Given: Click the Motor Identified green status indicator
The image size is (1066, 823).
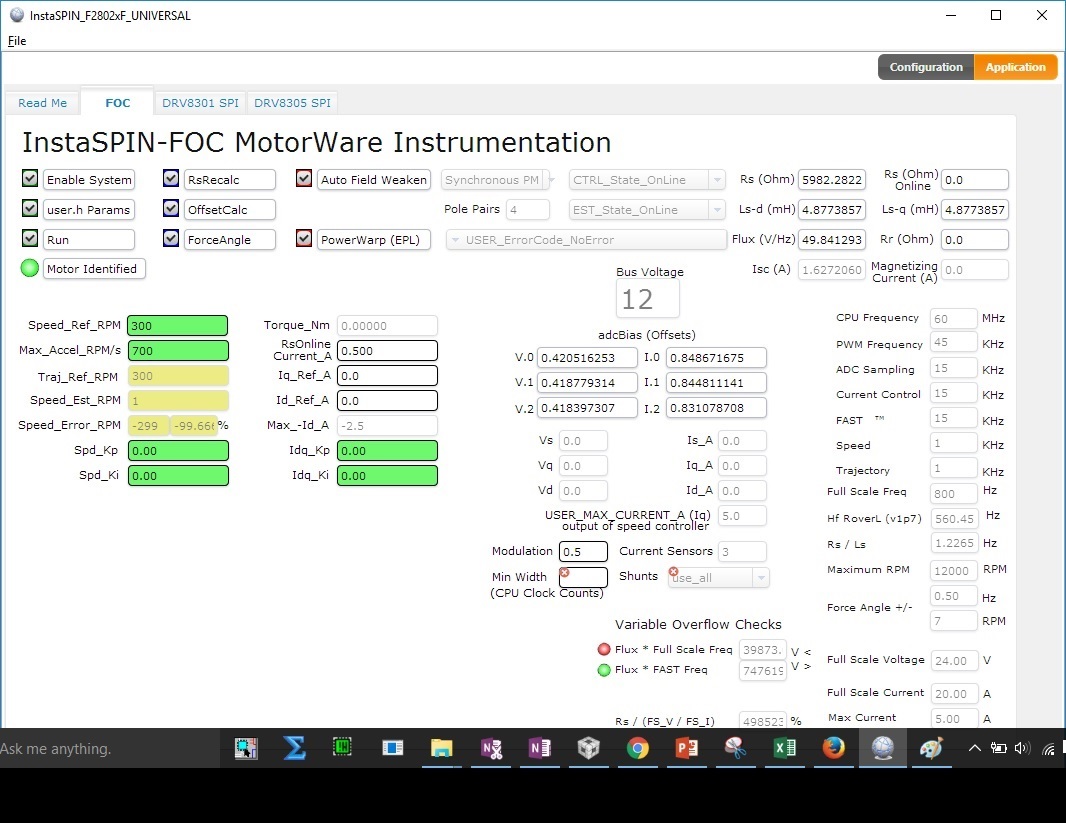Looking at the screenshot, I should click(x=30, y=268).
